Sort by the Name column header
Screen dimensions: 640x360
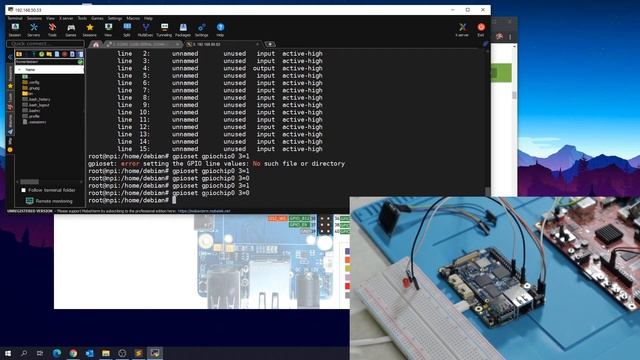click(x=49, y=70)
